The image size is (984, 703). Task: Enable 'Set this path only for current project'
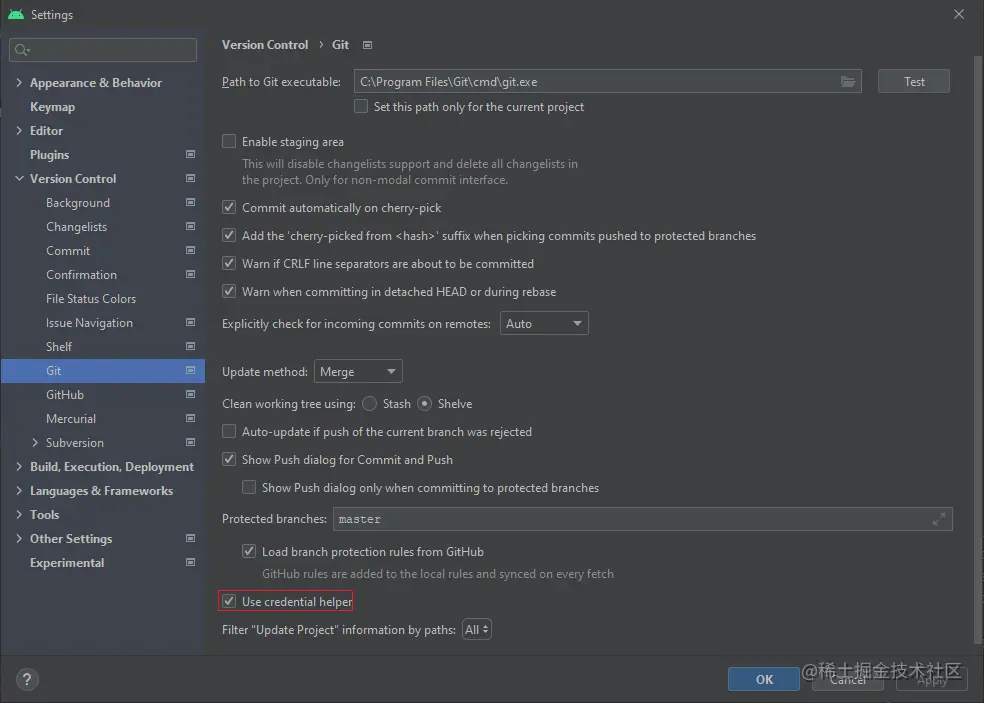[x=361, y=106]
